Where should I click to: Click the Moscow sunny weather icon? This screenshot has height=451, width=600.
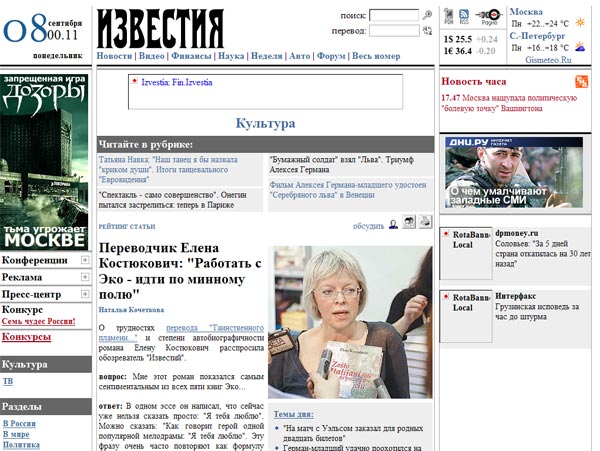tap(580, 23)
